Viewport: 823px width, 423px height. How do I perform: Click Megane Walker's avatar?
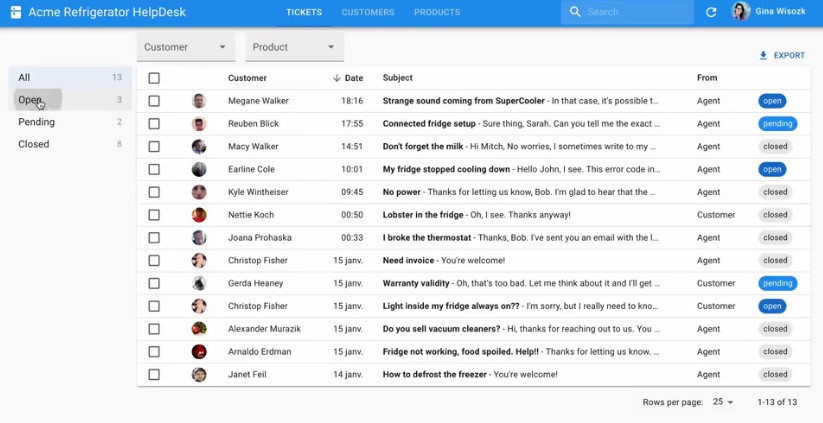click(199, 101)
